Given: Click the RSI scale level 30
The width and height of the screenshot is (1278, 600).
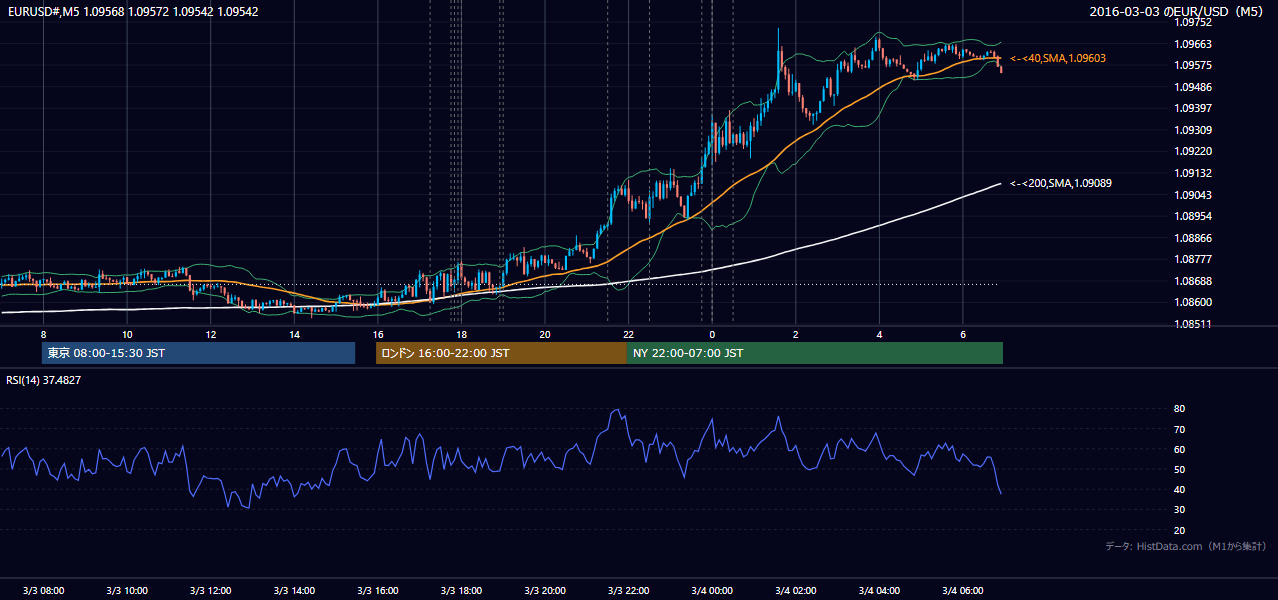Looking at the screenshot, I should click(1180, 510).
